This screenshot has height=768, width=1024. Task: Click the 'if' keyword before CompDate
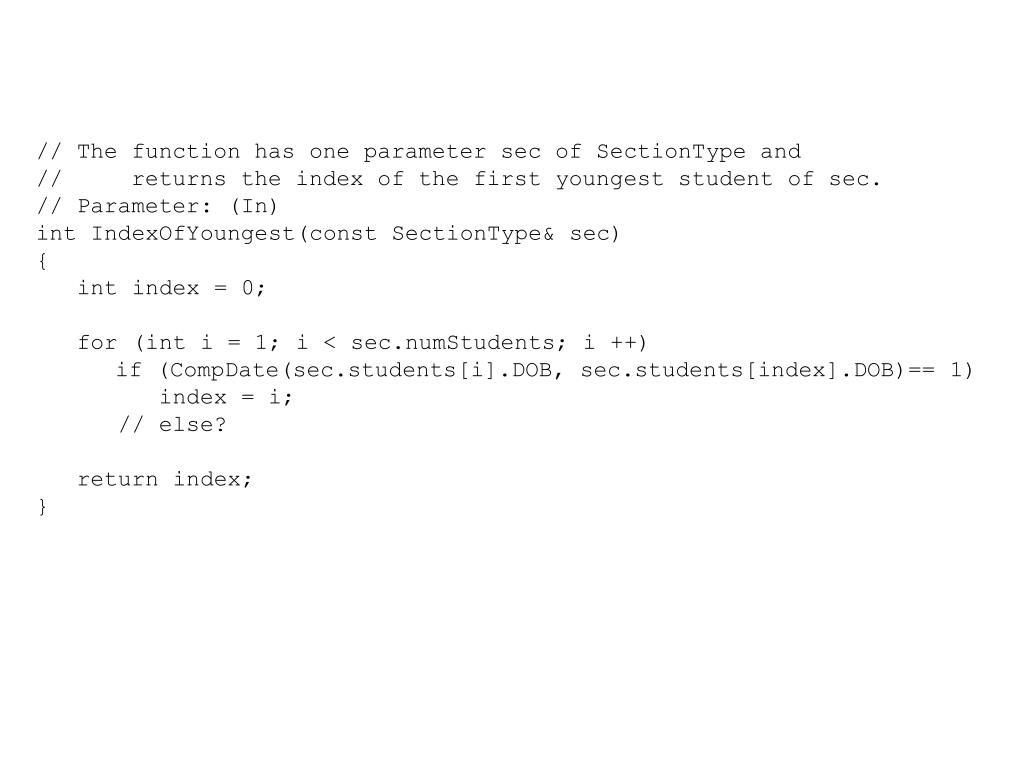click(x=129, y=370)
